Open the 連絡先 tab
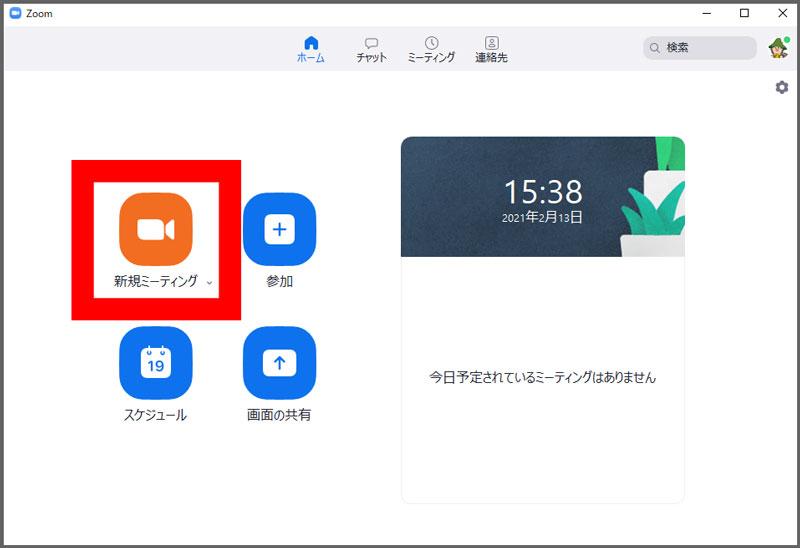800x548 pixels. point(491,49)
